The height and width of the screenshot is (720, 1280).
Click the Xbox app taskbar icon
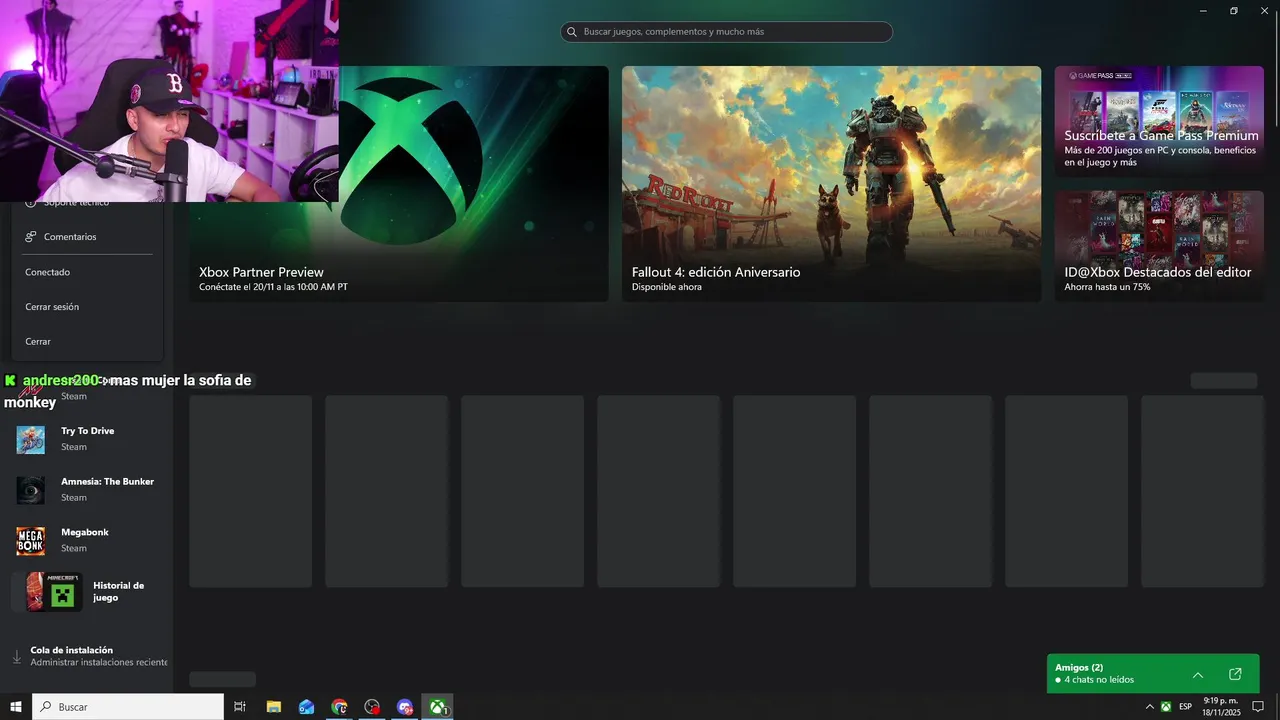pos(438,707)
